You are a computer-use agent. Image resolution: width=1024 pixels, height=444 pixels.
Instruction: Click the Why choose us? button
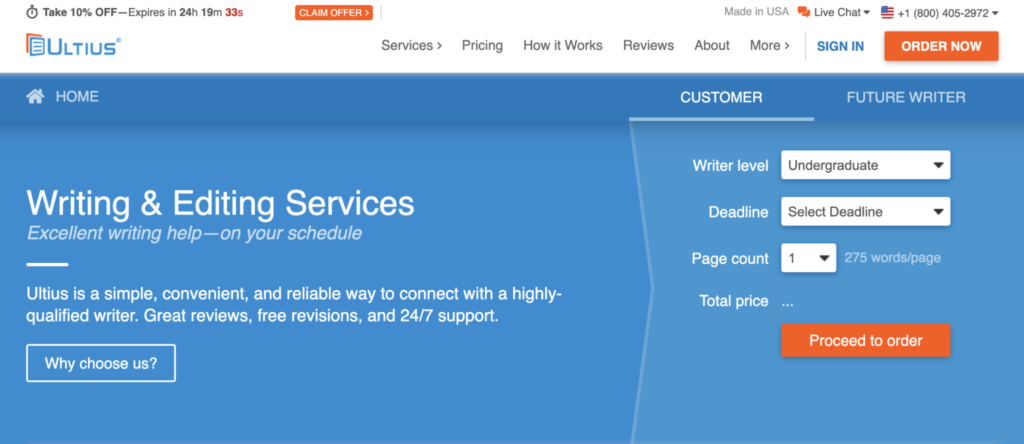(101, 363)
